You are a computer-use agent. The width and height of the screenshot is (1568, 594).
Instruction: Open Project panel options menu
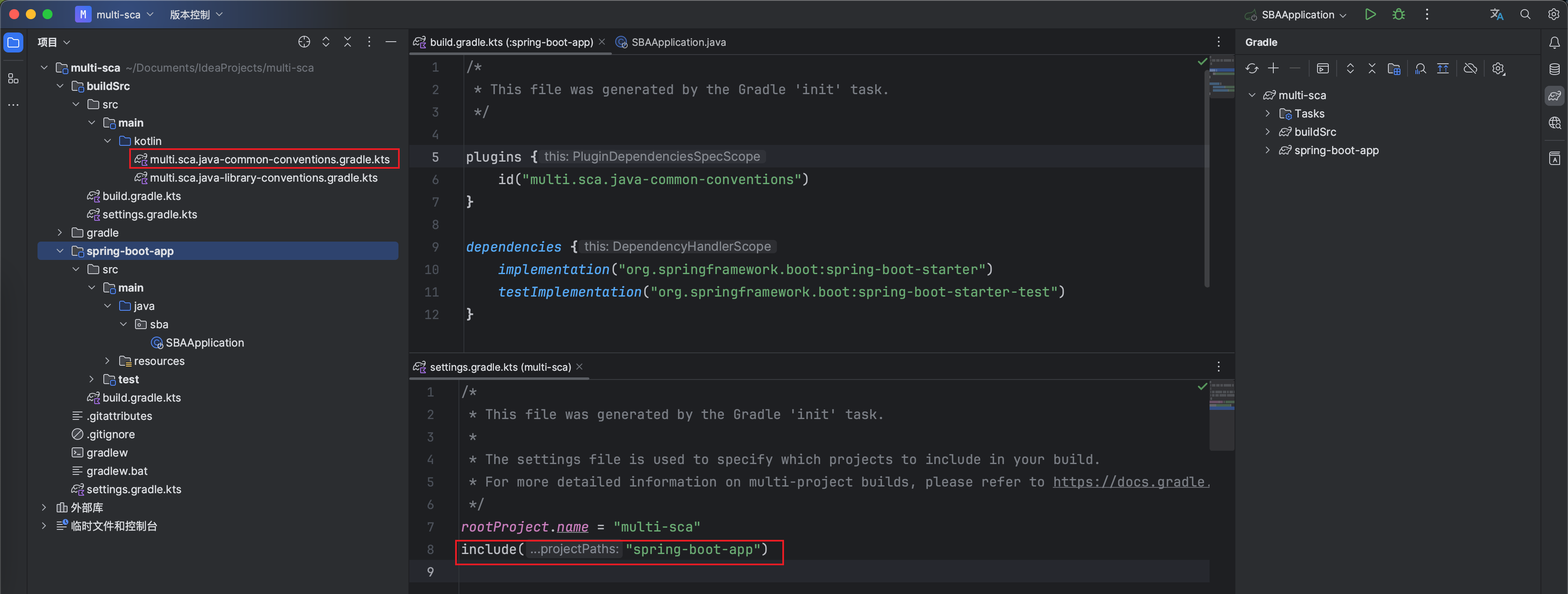(369, 42)
